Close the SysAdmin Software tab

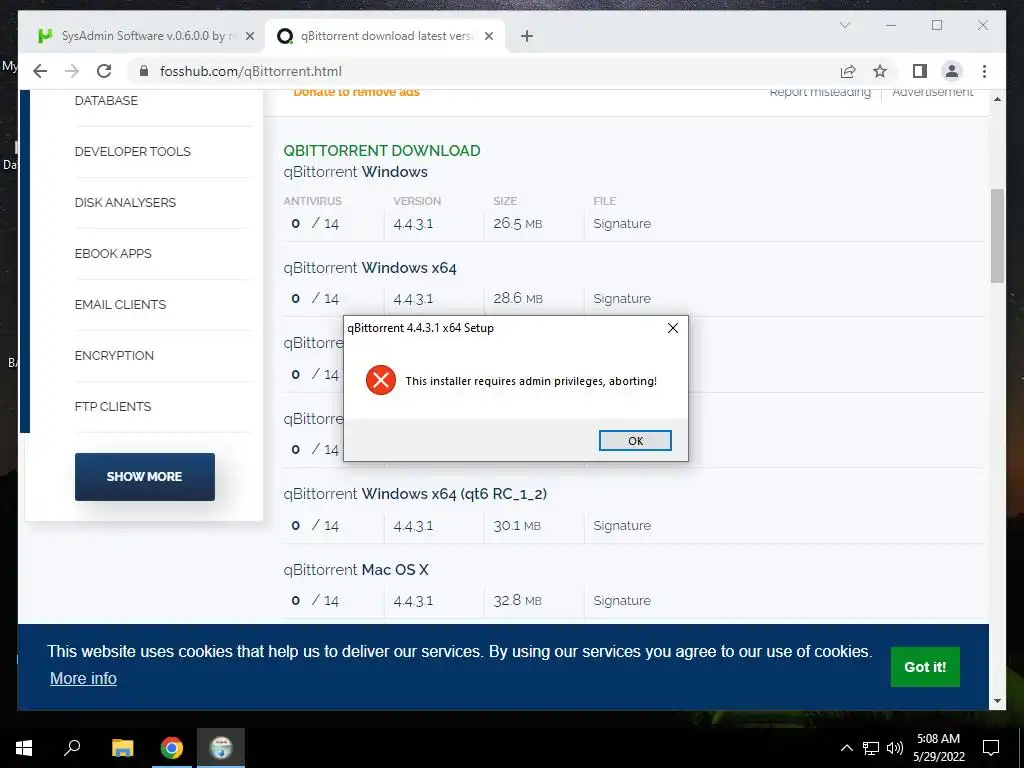(249, 37)
